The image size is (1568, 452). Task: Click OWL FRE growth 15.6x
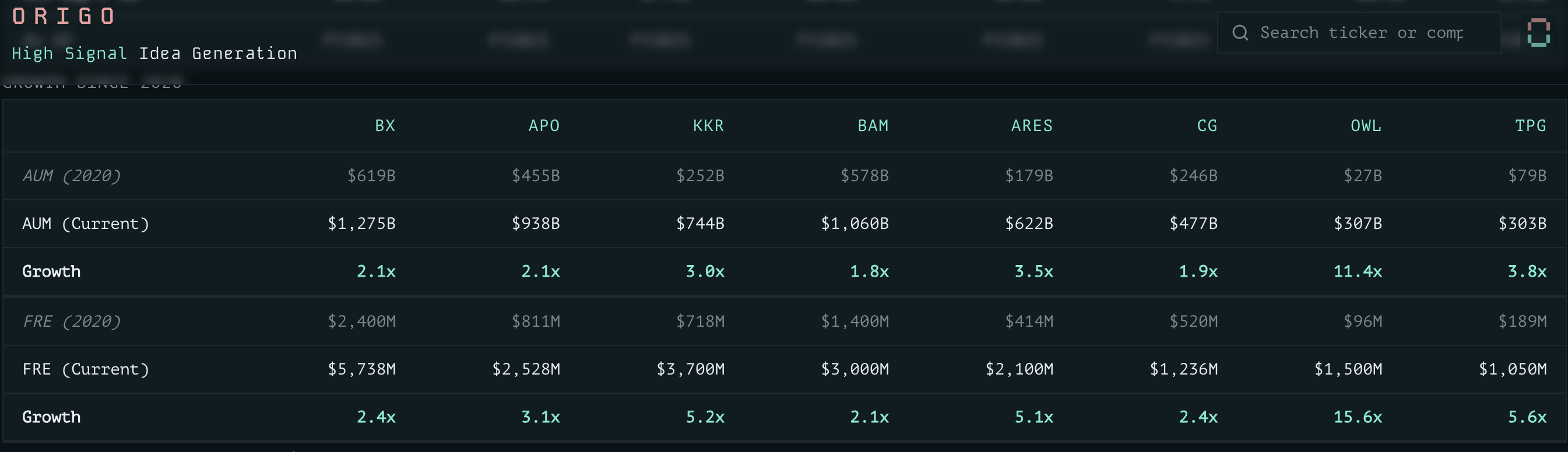tap(1358, 417)
